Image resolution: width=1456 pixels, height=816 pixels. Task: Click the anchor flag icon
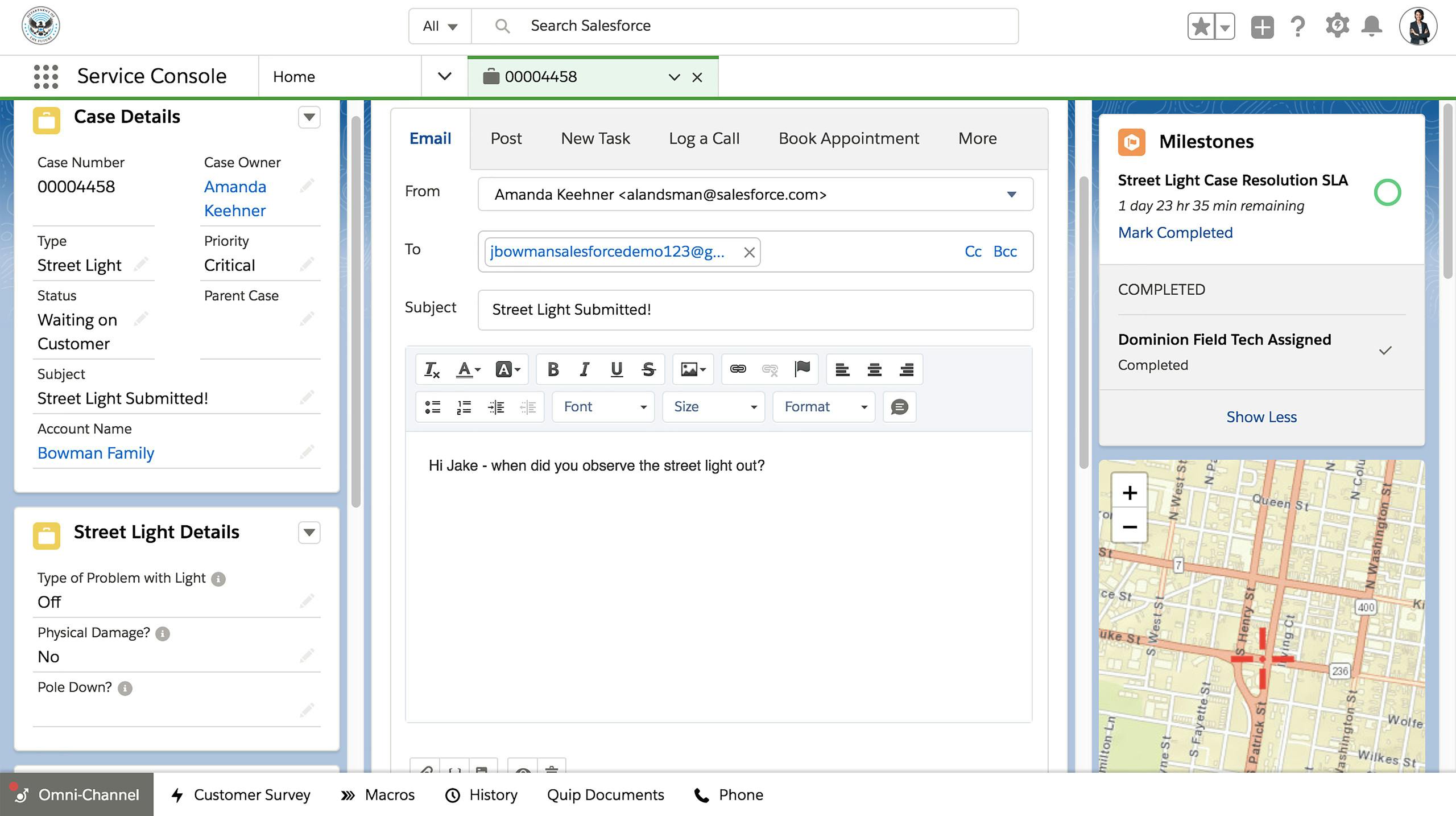point(802,369)
